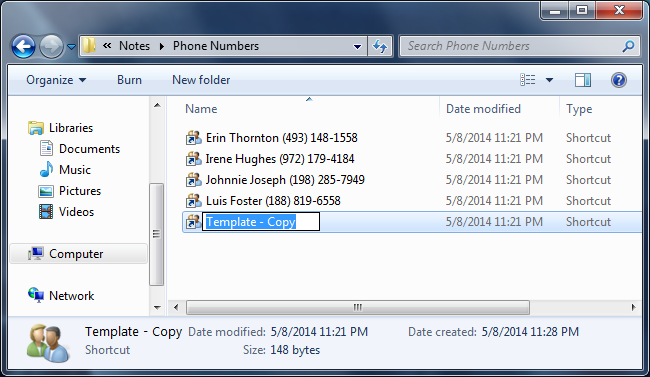The width and height of the screenshot is (650, 377).
Task: Open the address bar history dropdown
Action: tap(357, 46)
